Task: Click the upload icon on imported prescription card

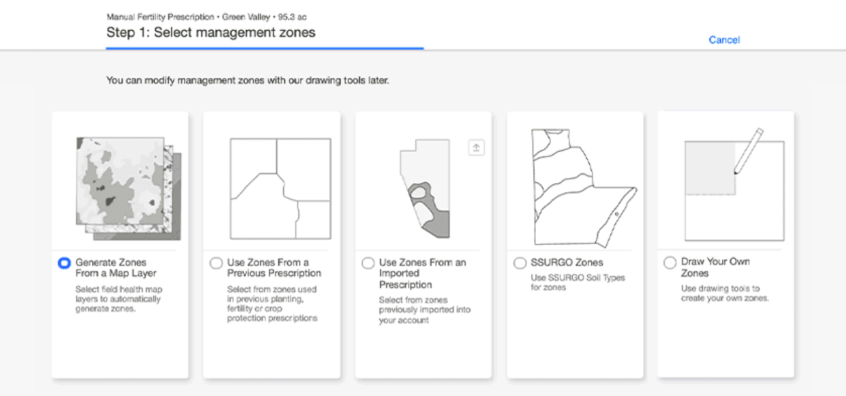Action: [476, 147]
